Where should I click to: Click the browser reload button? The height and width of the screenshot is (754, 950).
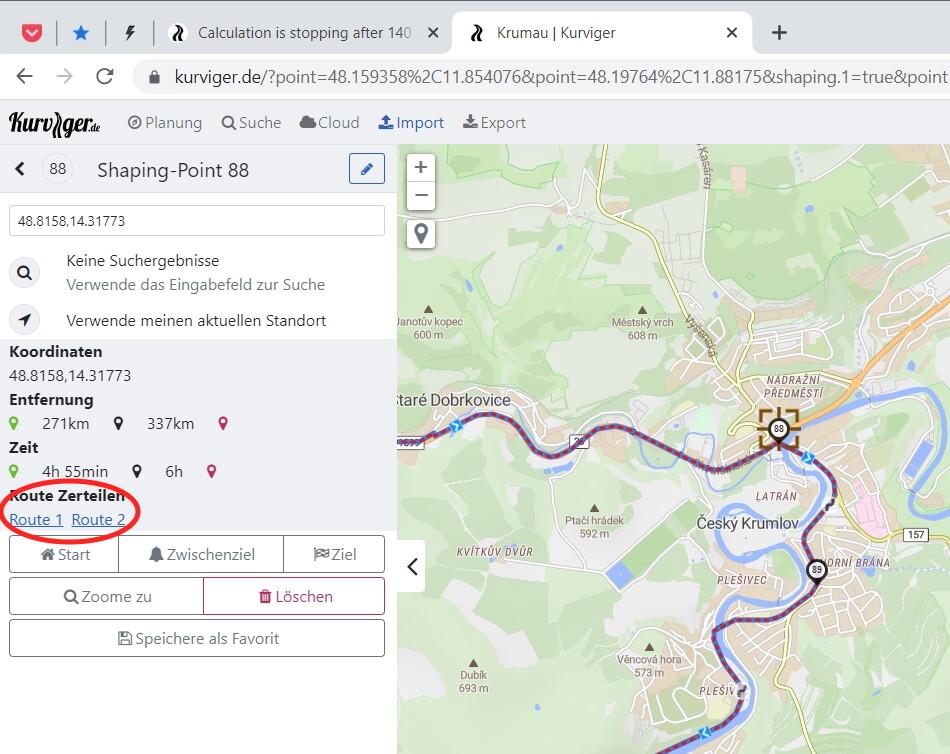104,77
